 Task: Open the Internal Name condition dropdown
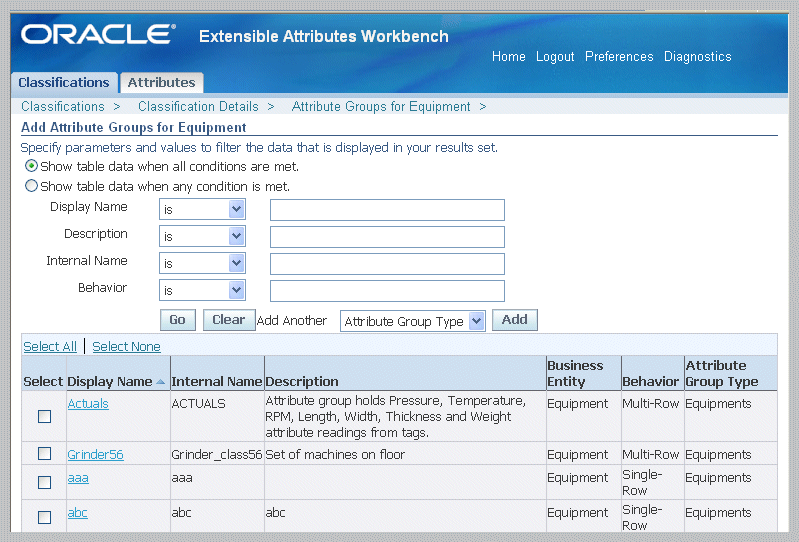tap(202, 263)
